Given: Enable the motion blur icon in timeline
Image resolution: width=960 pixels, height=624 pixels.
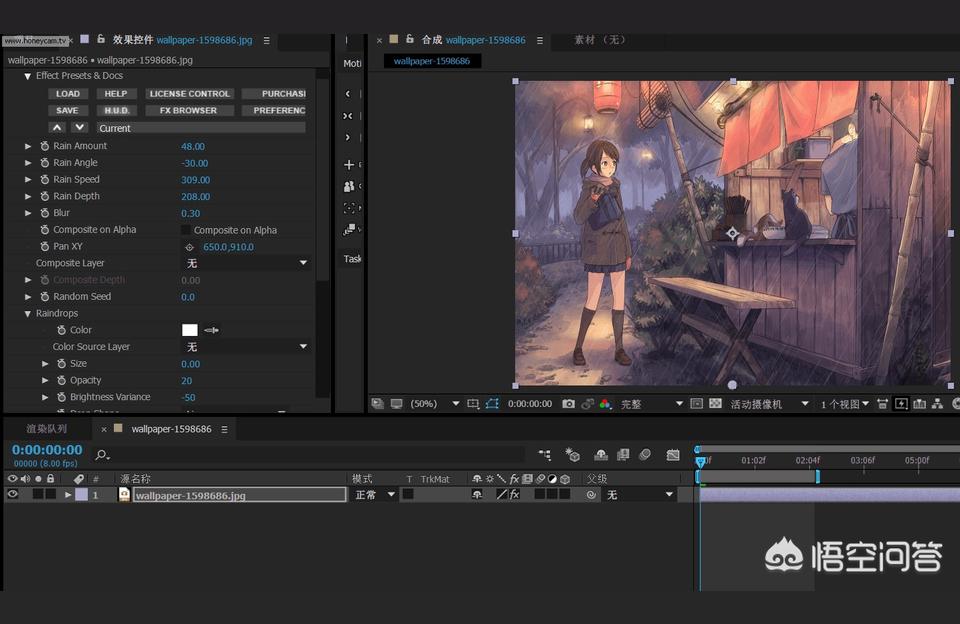Looking at the screenshot, I should tap(645, 454).
